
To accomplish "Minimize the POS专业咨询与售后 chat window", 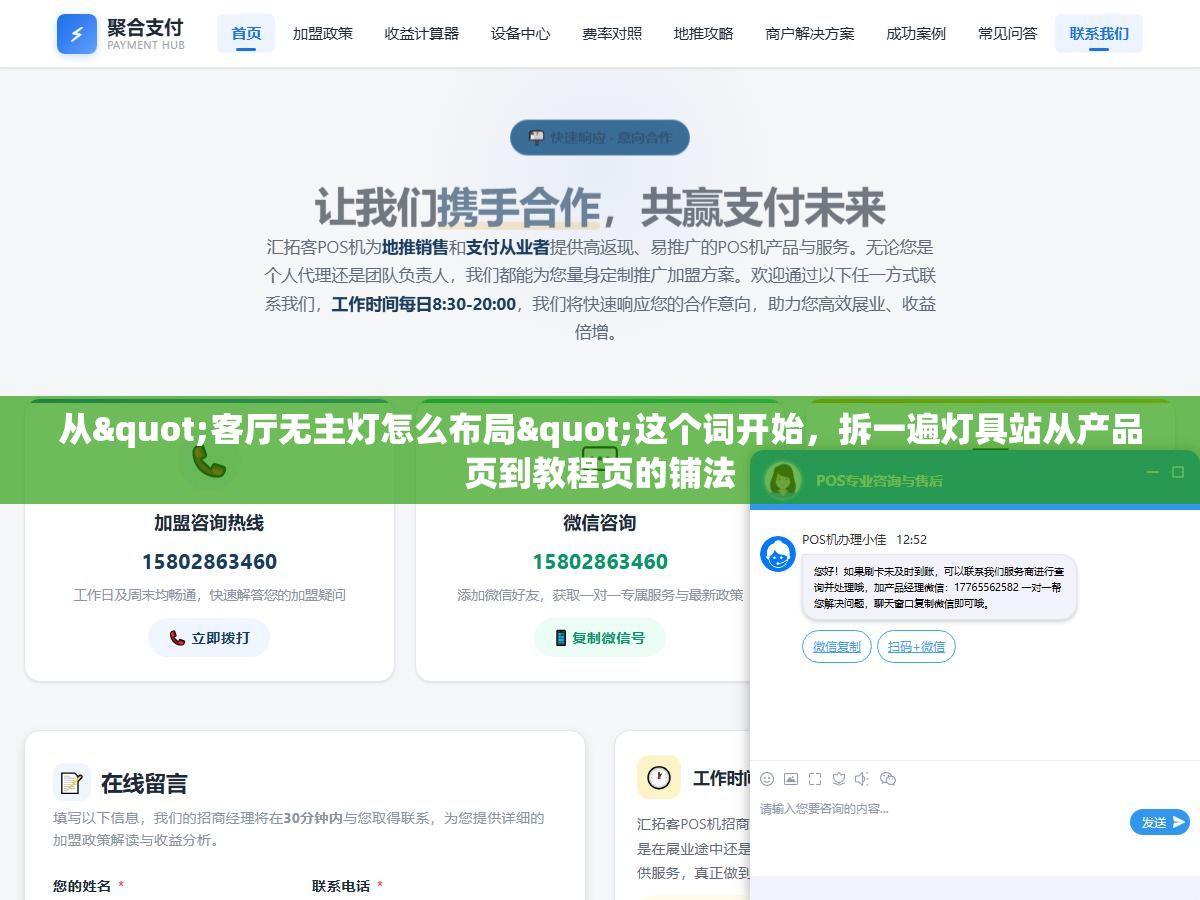I will pos(1152,472).
